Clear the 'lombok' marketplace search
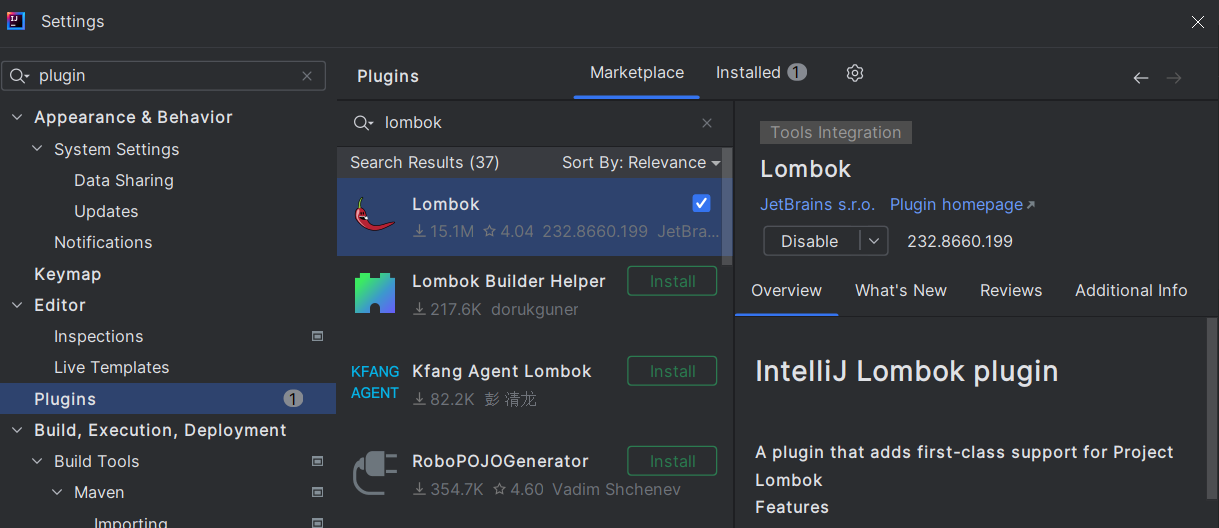The width and height of the screenshot is (1219, 528). tap(707, 123)
